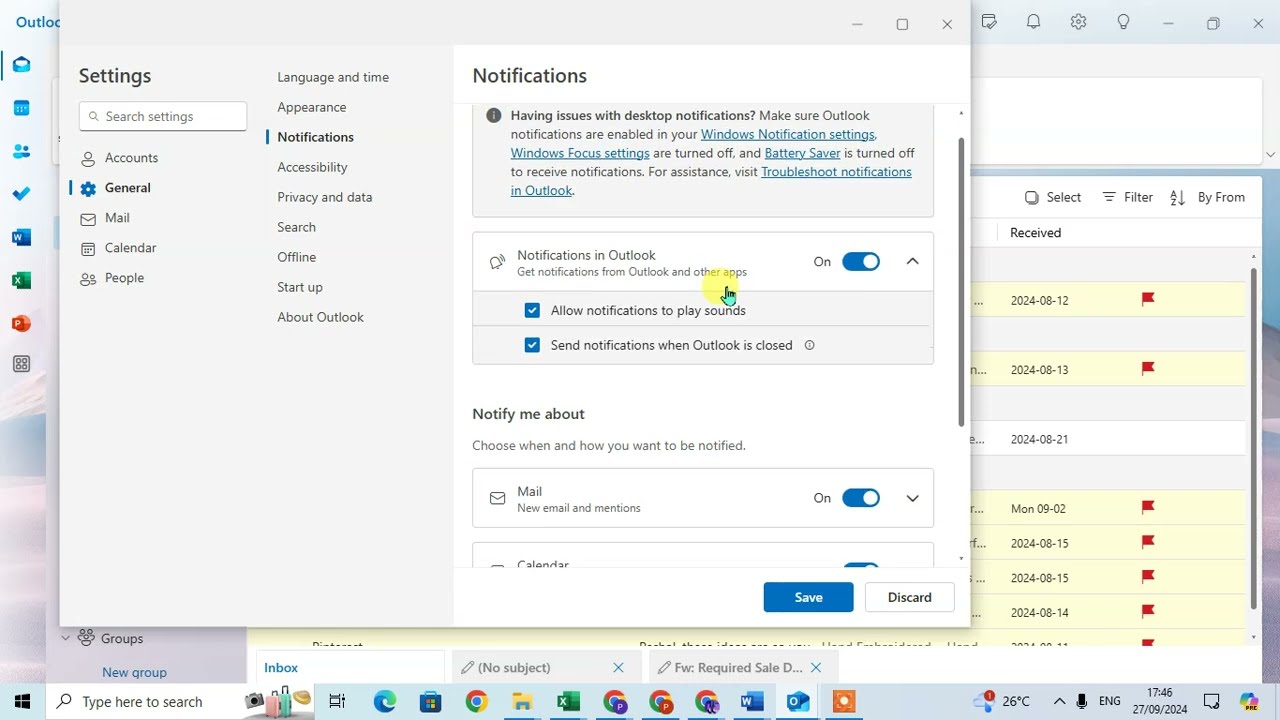Collapse Notifications in Outlook section chevron
The width and height of the screenshot is (1280, 720).
912,262
